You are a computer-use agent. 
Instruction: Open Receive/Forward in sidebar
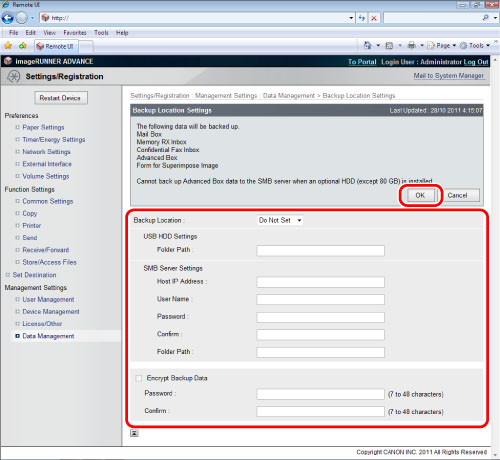(46, 250)
